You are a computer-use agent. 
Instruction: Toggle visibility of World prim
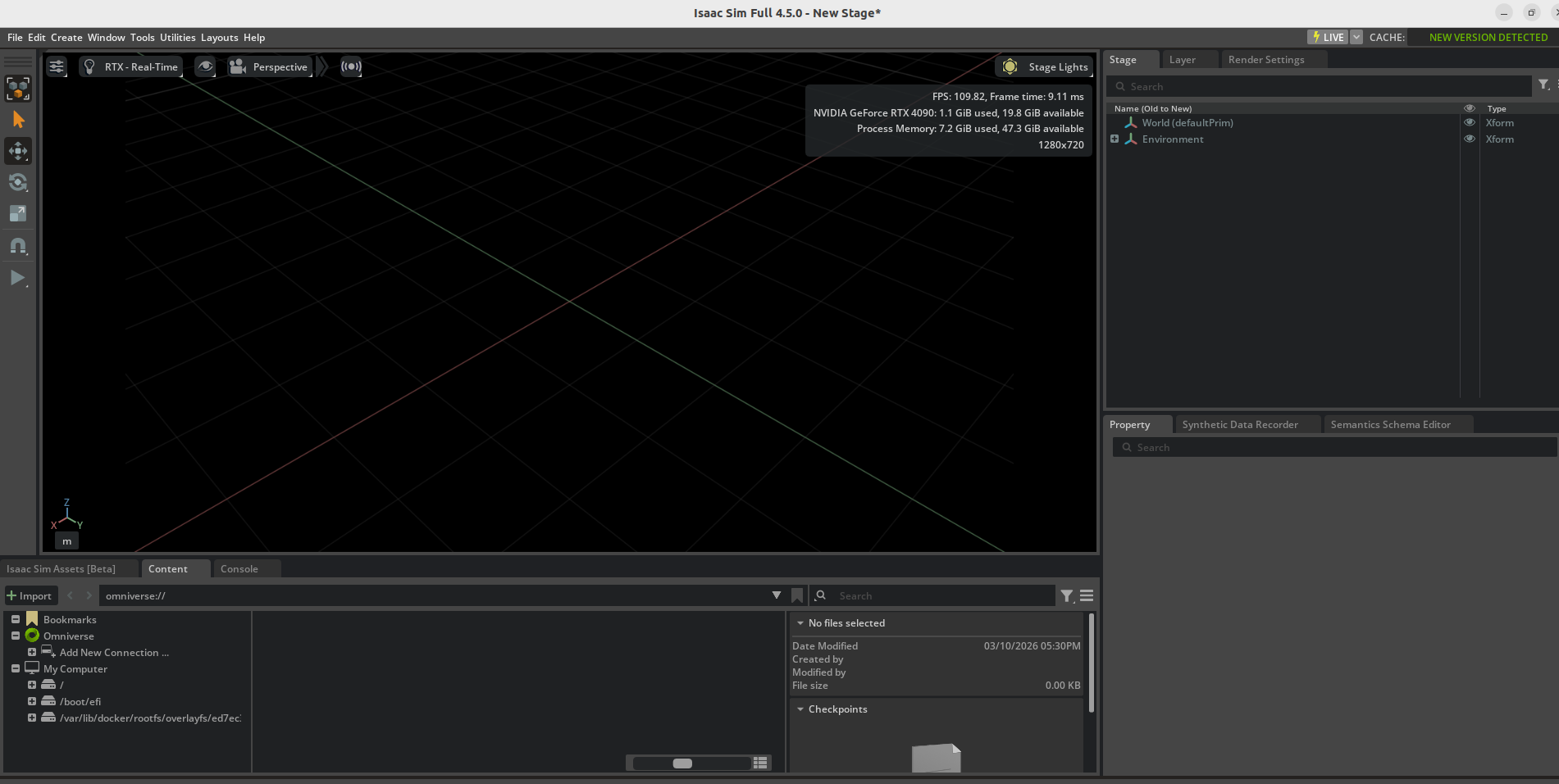click(x=1469, y=123)
